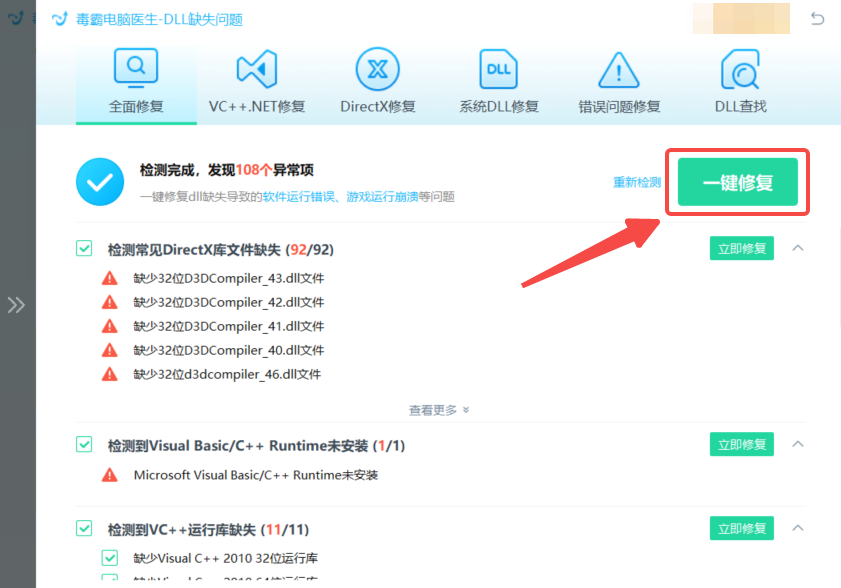Click 立即修复 for the VC++运行库缺失 section

[x=741, y=528]
